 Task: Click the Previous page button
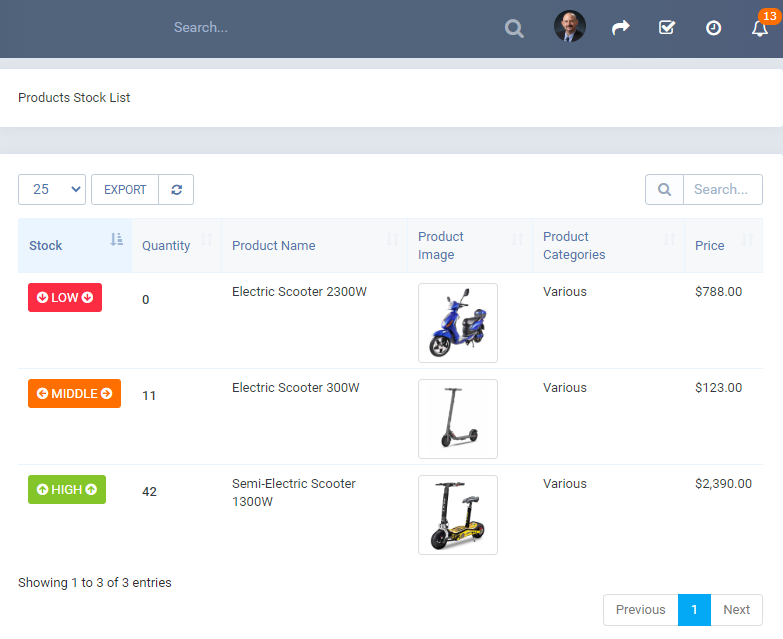(x=640, y=610)
